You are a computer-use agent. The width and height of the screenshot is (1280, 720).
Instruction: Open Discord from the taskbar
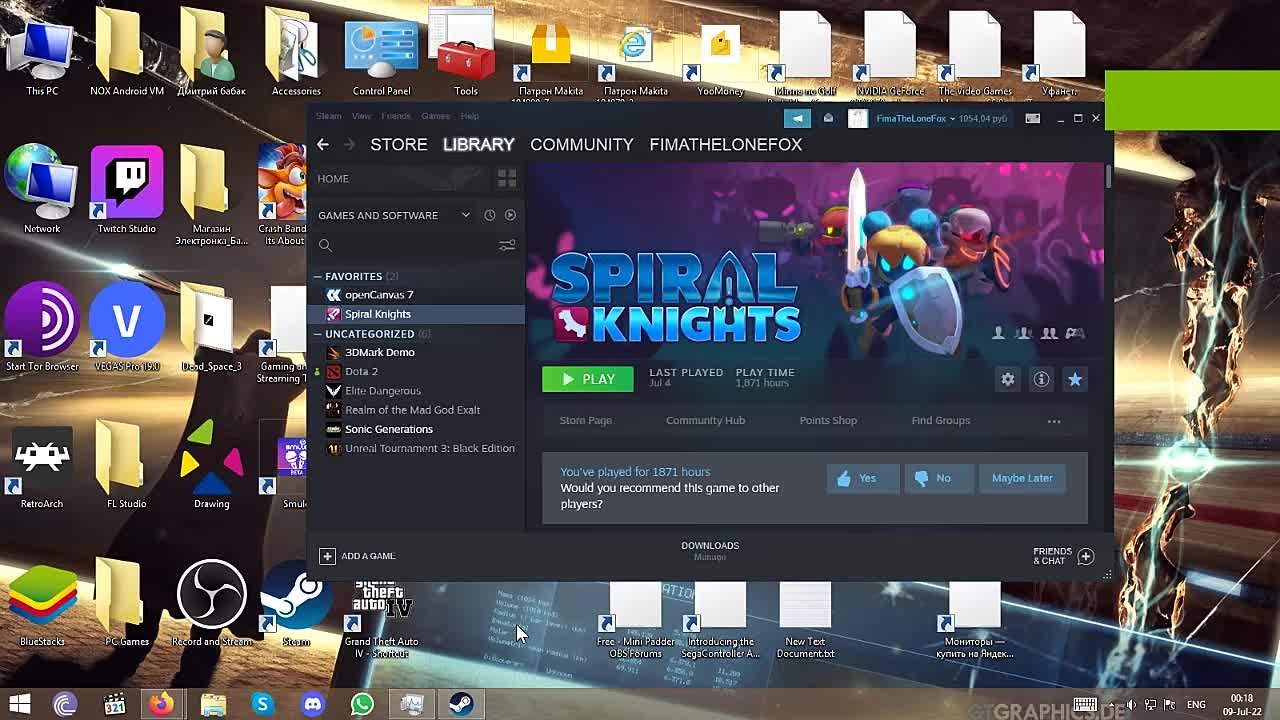click(x=312, y=704)
